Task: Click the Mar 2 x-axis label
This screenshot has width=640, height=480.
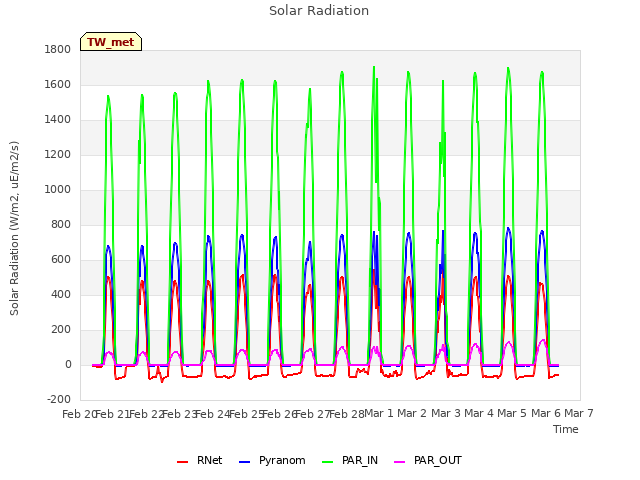Action: 412,413
